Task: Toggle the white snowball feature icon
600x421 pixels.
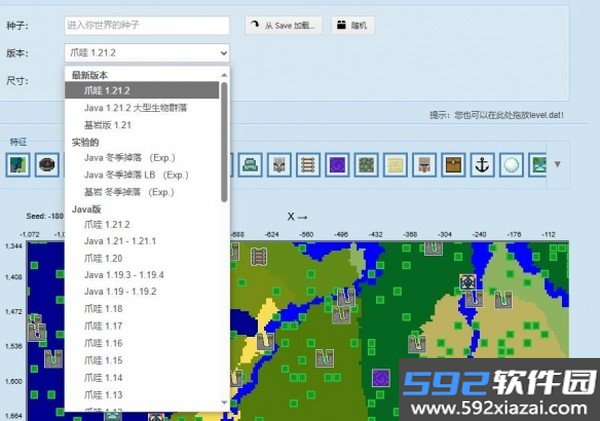Action: coord(512,165)
